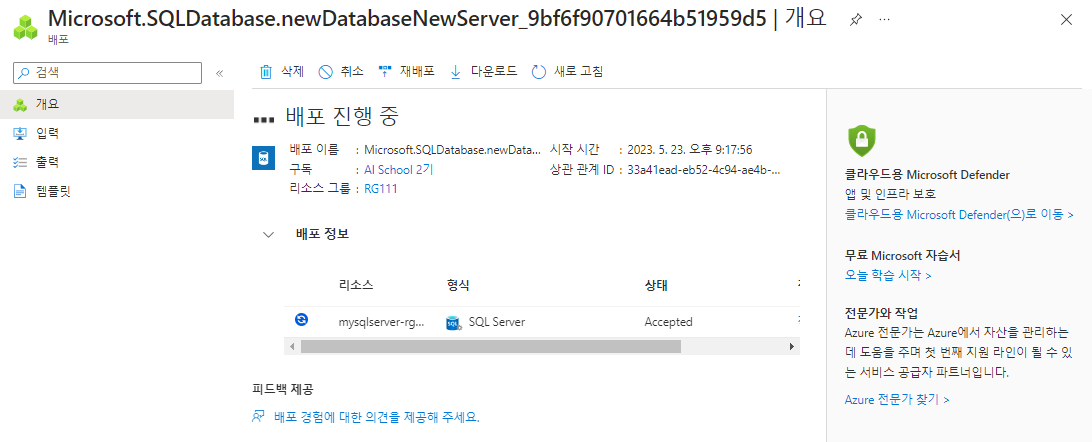
Task: Click the 템플릿 document icon in sidebar
Action: tap(20, 191)
